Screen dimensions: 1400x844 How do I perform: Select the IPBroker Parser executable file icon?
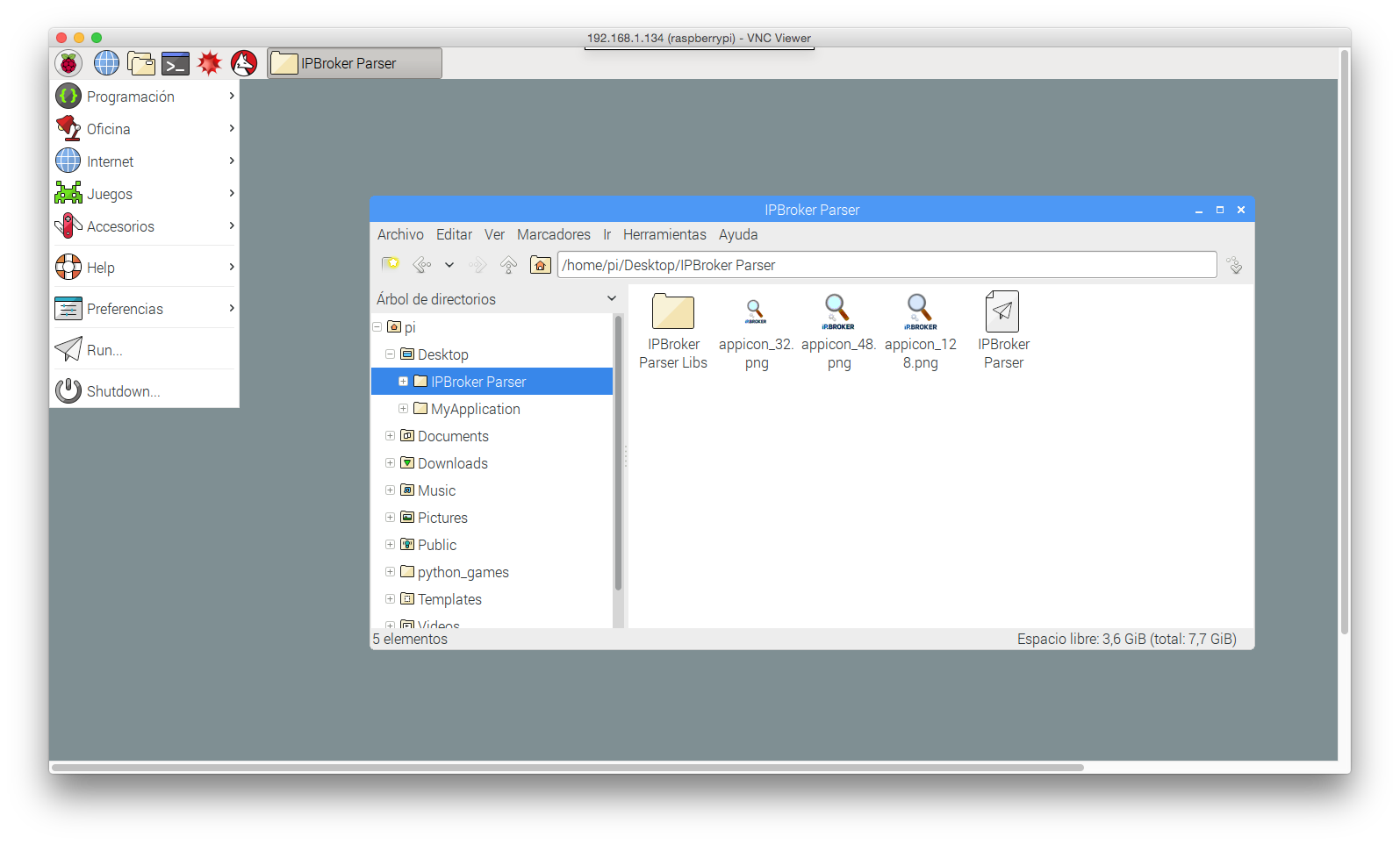(x=1003, y=331)
